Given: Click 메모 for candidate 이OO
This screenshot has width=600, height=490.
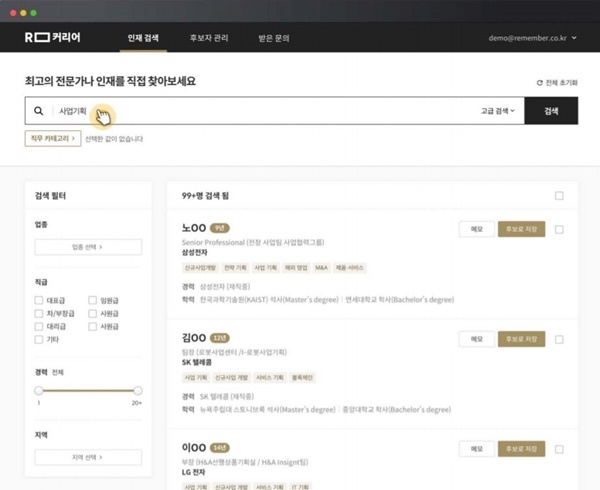Looking at the screenshot, I should pos(477,449).
